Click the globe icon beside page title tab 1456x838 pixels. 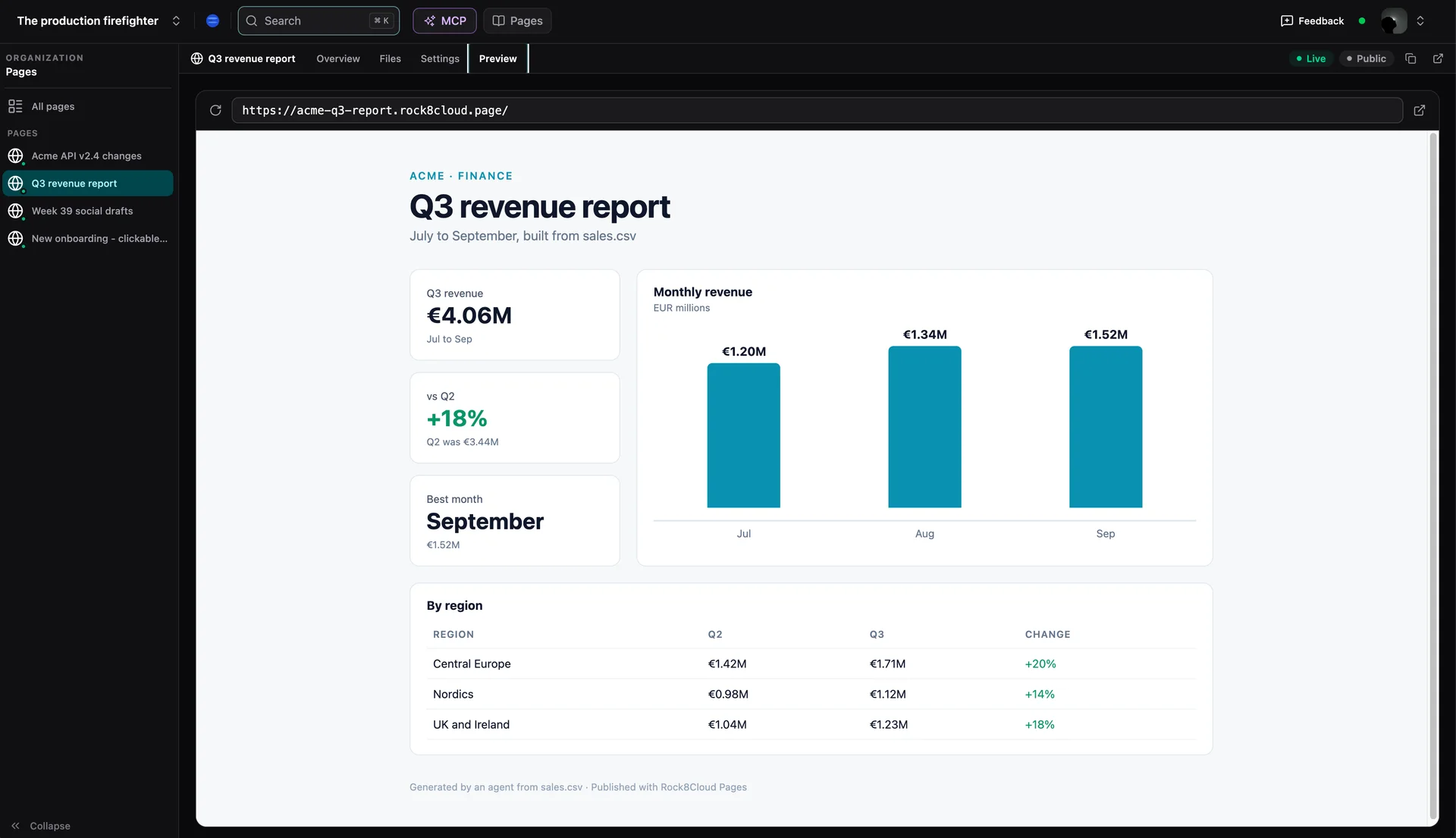(196, 58)
